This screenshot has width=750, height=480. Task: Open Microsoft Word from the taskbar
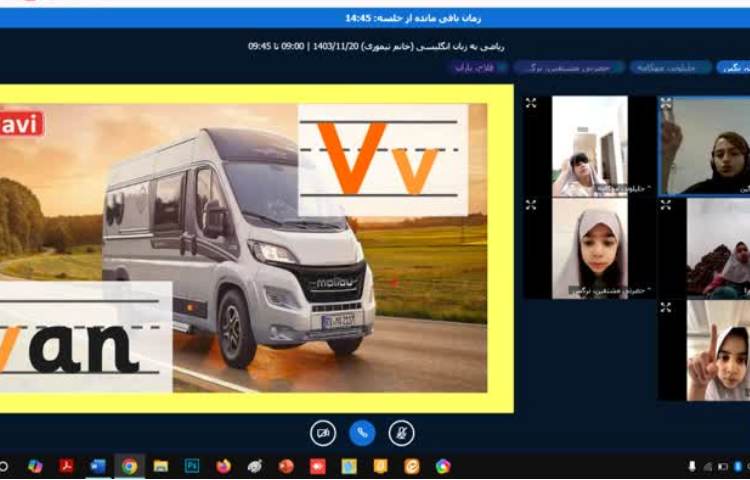(x=98, y=466)
